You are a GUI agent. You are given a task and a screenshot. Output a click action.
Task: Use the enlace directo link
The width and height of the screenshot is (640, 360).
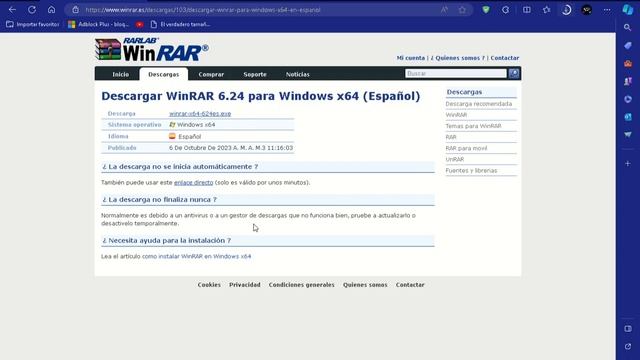pos(193,182)
